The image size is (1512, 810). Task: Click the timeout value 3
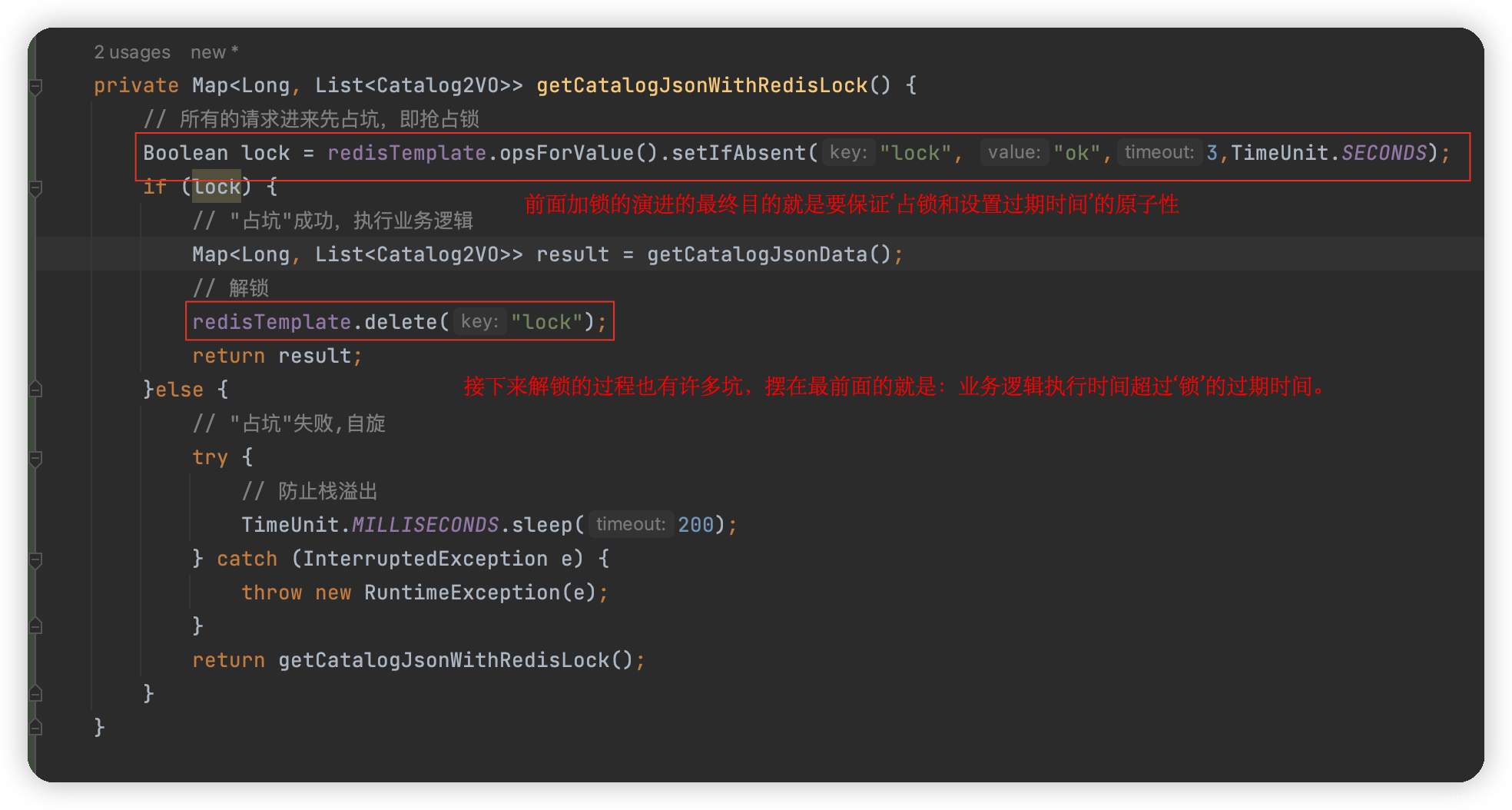click(x=1212, y=153)
